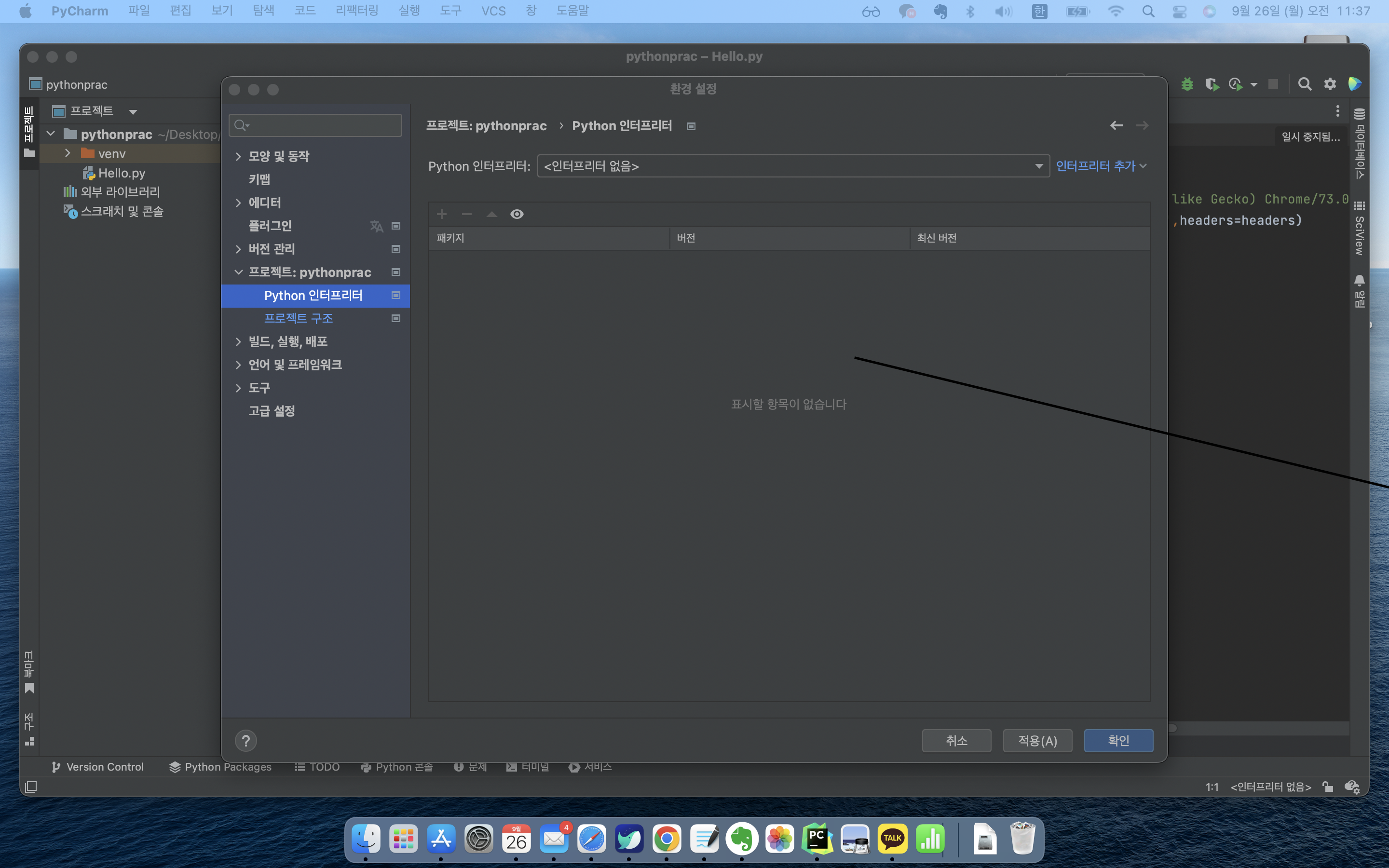Click the install package plus icon
1389x868 pixels.
[441, 214]
